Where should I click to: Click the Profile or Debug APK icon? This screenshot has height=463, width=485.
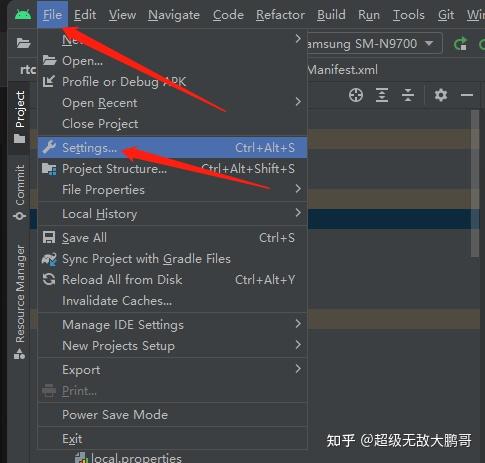click(x=49, y=81)
